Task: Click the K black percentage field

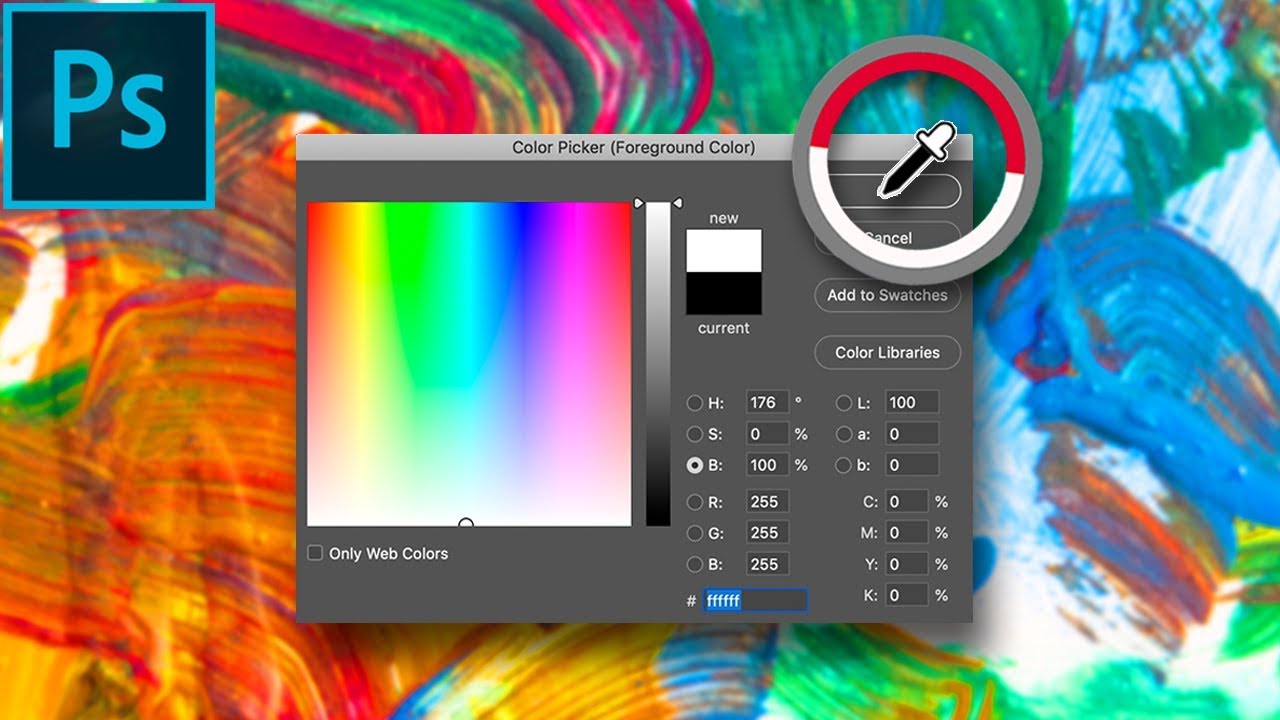Action: click(x=906, y=595)
